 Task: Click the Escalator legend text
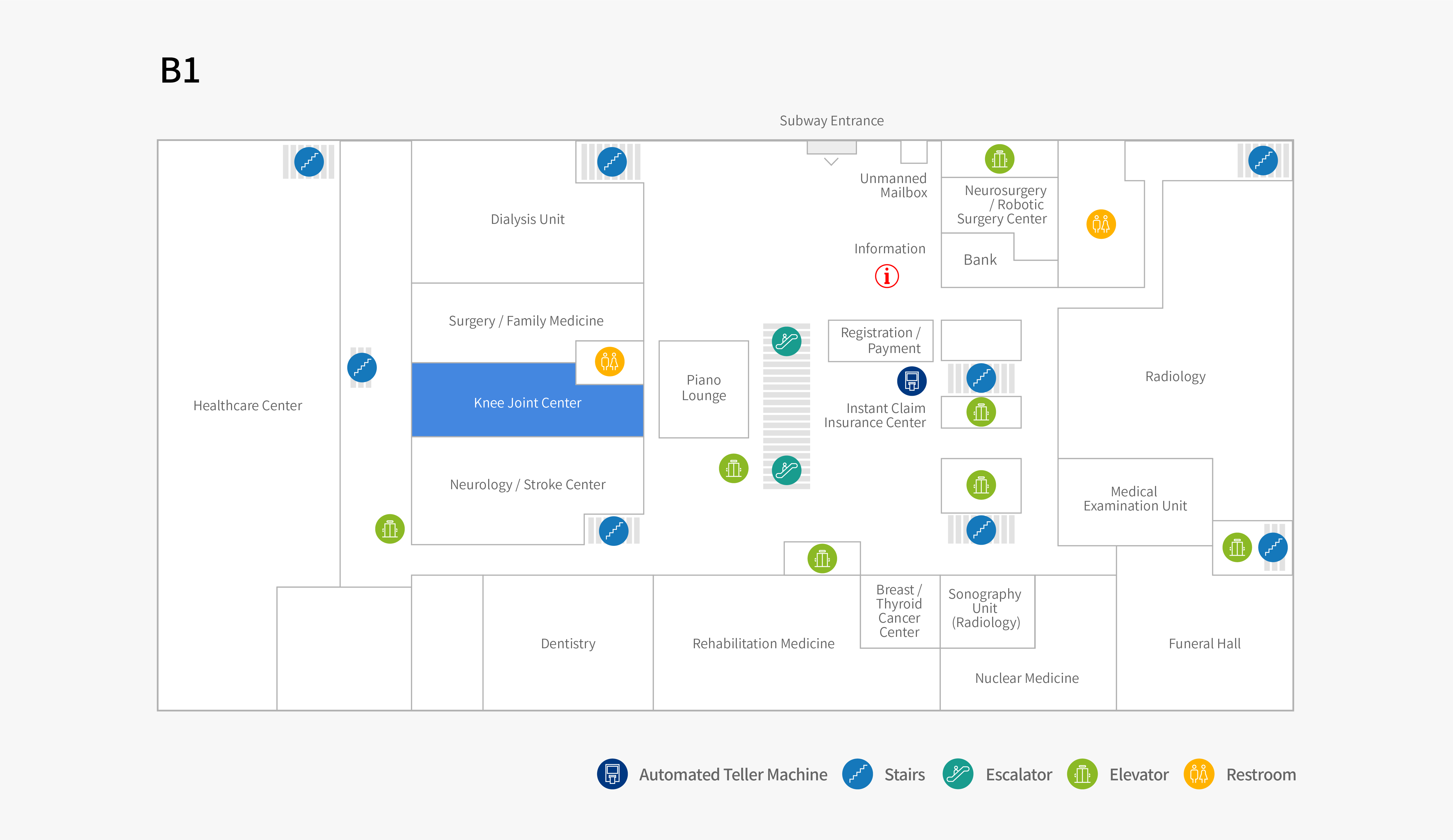point(1019,774)
